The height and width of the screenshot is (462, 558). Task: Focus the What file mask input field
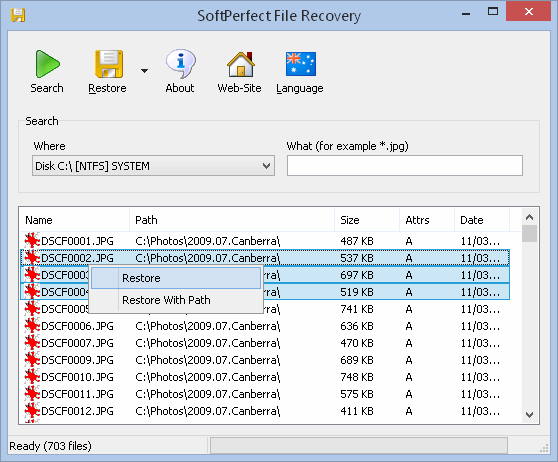click(x=405, y=166)
